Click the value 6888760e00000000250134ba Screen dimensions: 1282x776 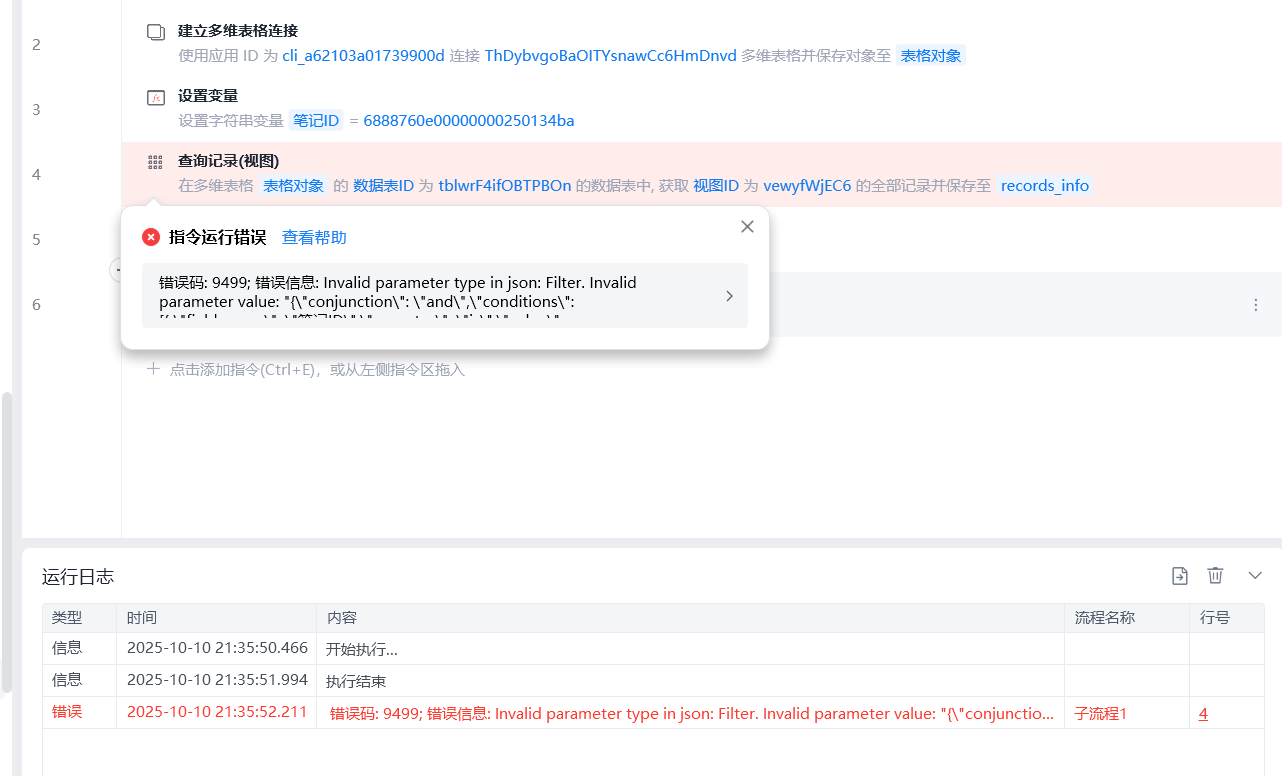point(469,121)
